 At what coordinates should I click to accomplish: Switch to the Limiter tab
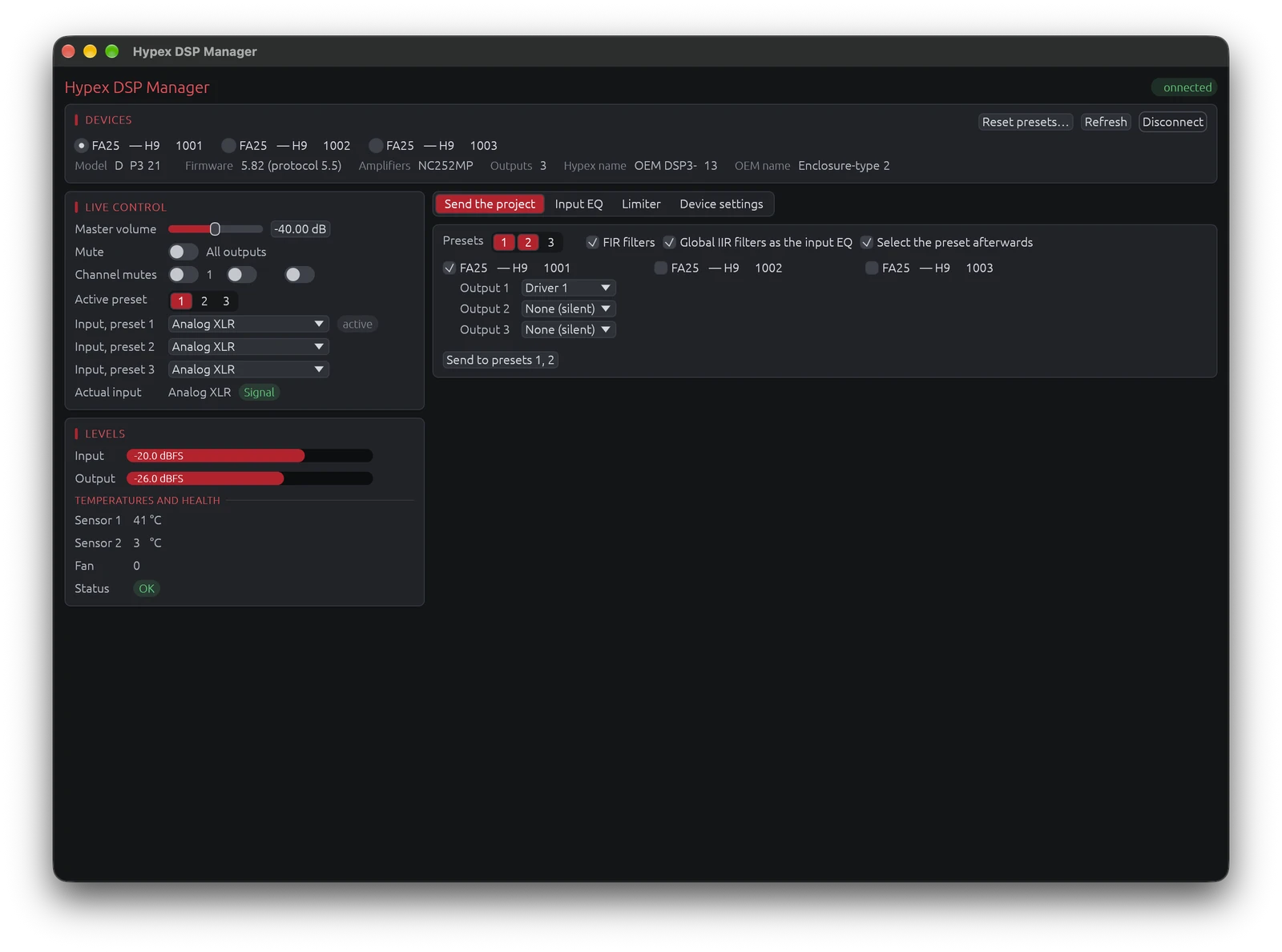641,204
